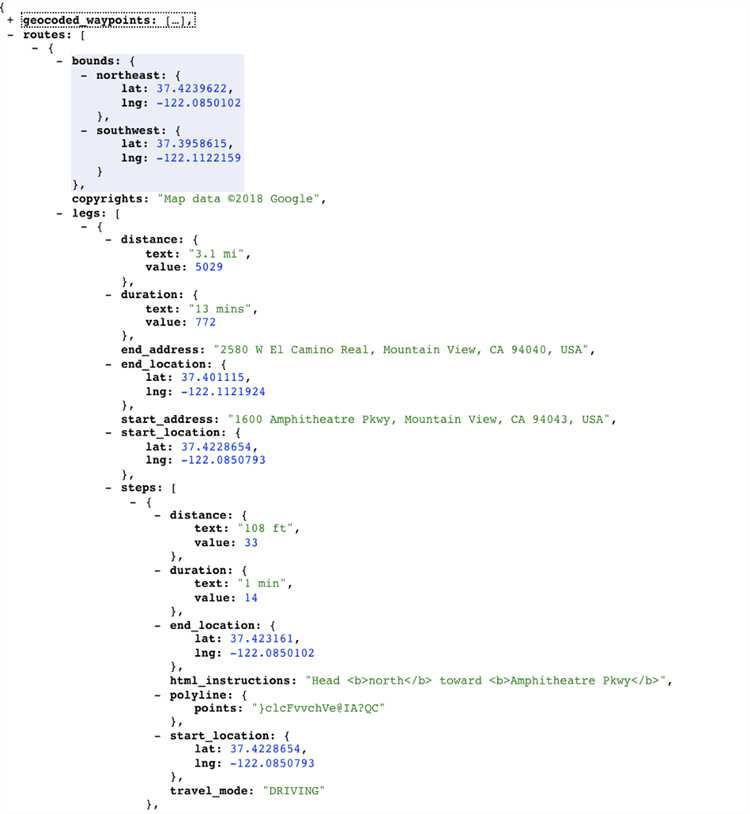The height and width of the screenshot is (814, 750).
Task: Collapse the steps array
Action: point(108,488)
